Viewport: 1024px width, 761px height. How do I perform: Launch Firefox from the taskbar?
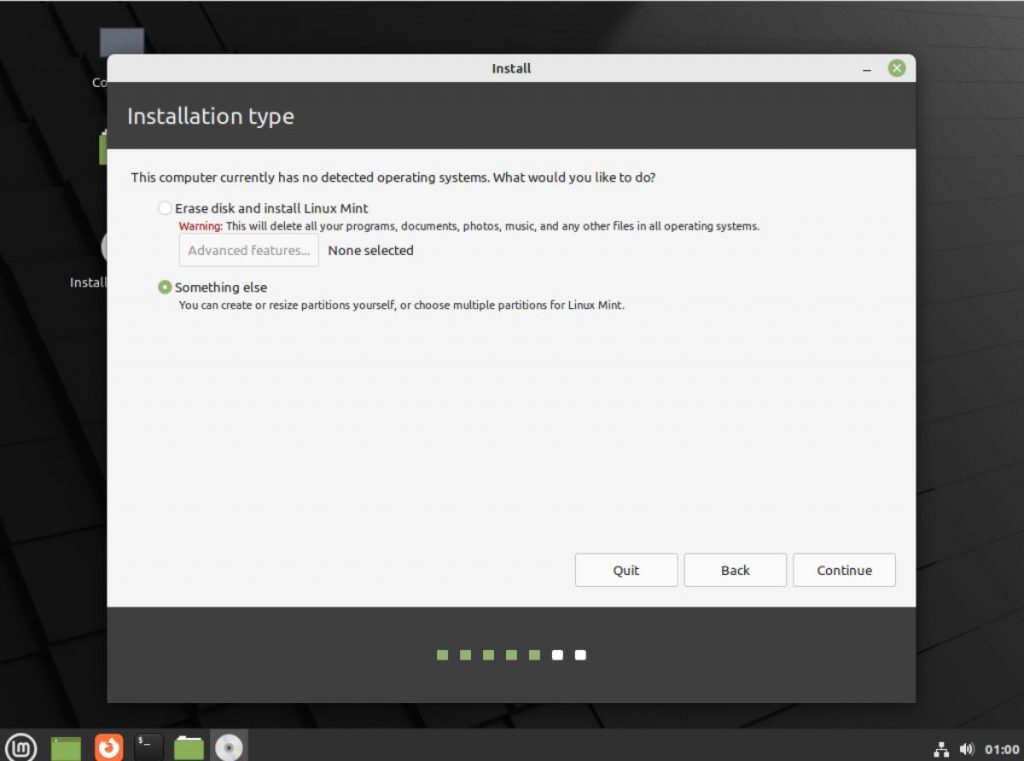coord(108,746)
